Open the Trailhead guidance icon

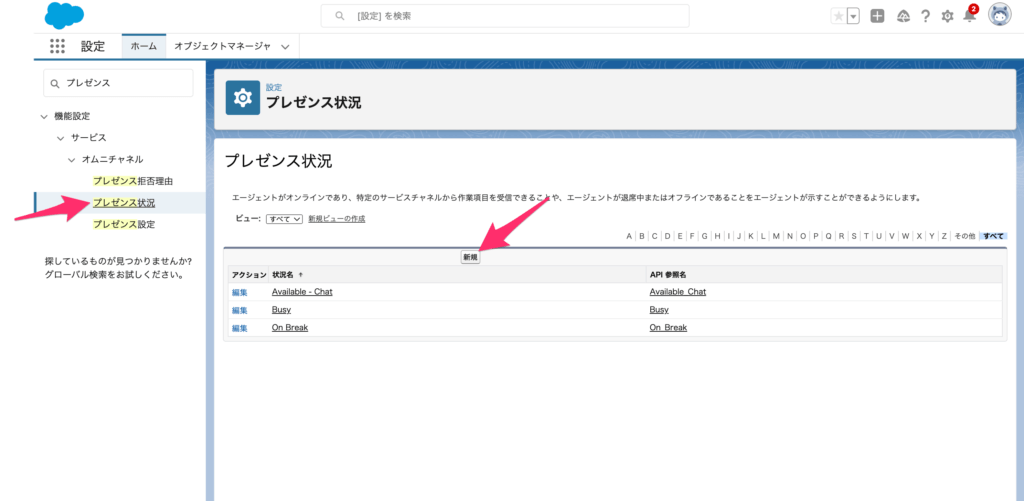click(904, 16)
